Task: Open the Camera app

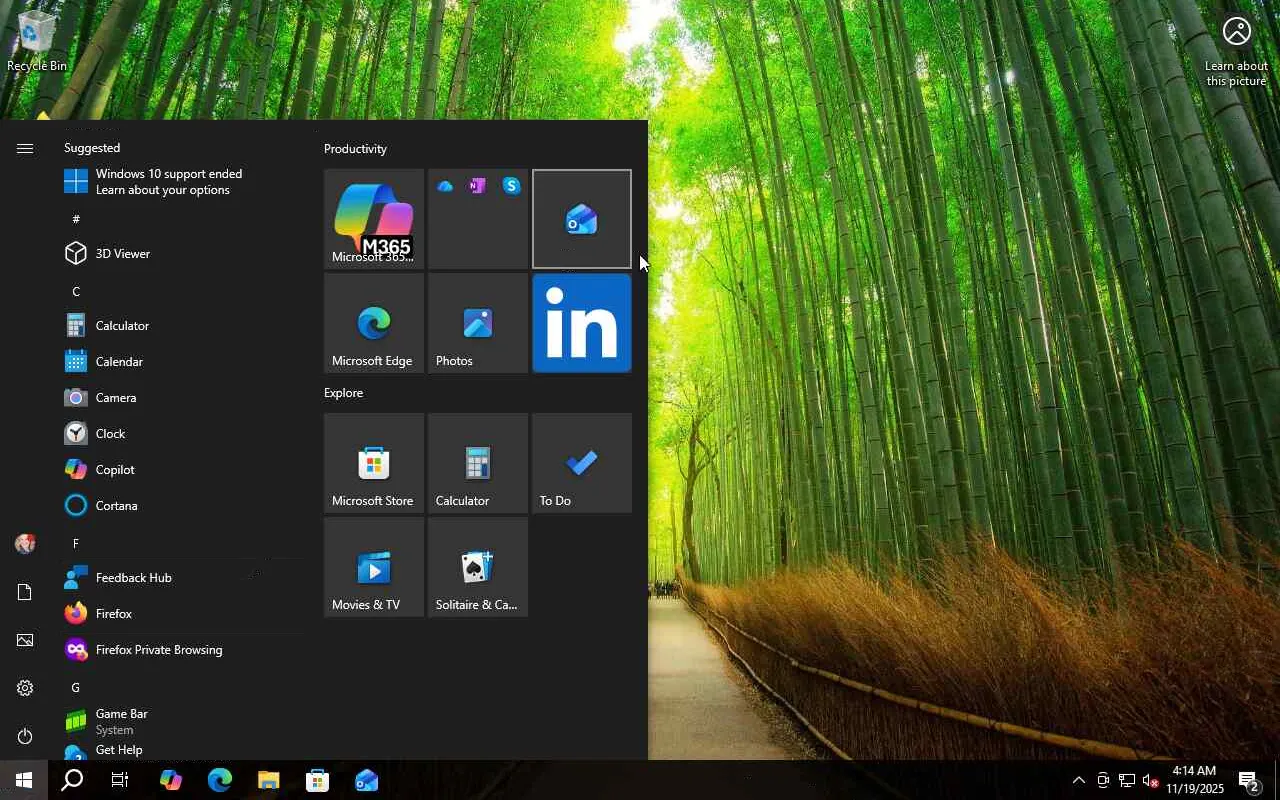Action: click(180, 398)
